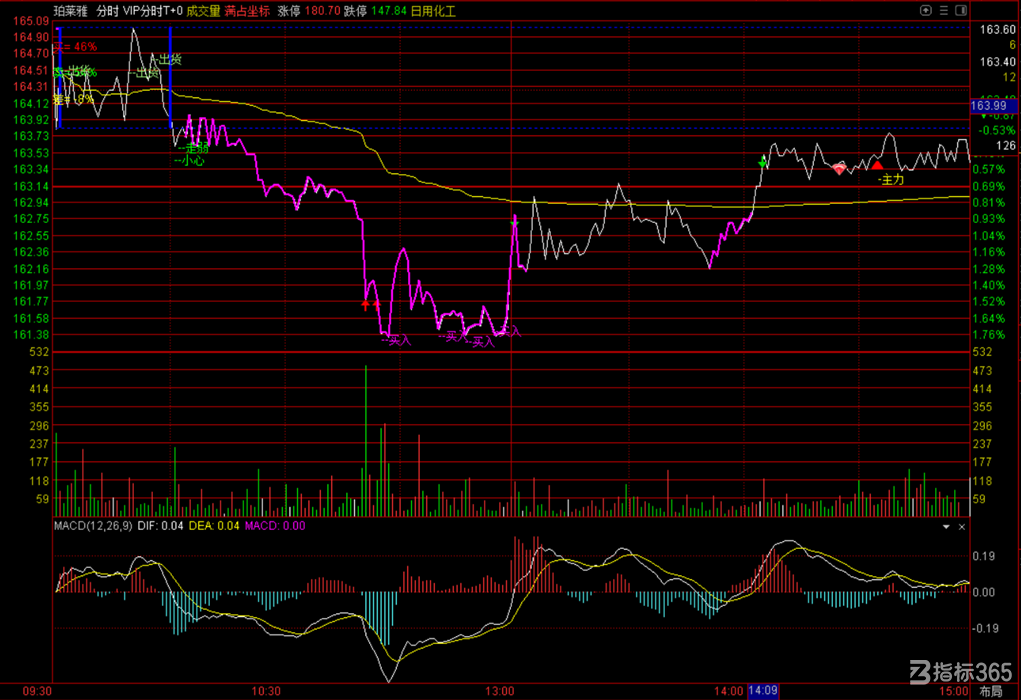Select the 分时 view label
The height and width of the screenshot is (700, 1021).
(107, 11)
